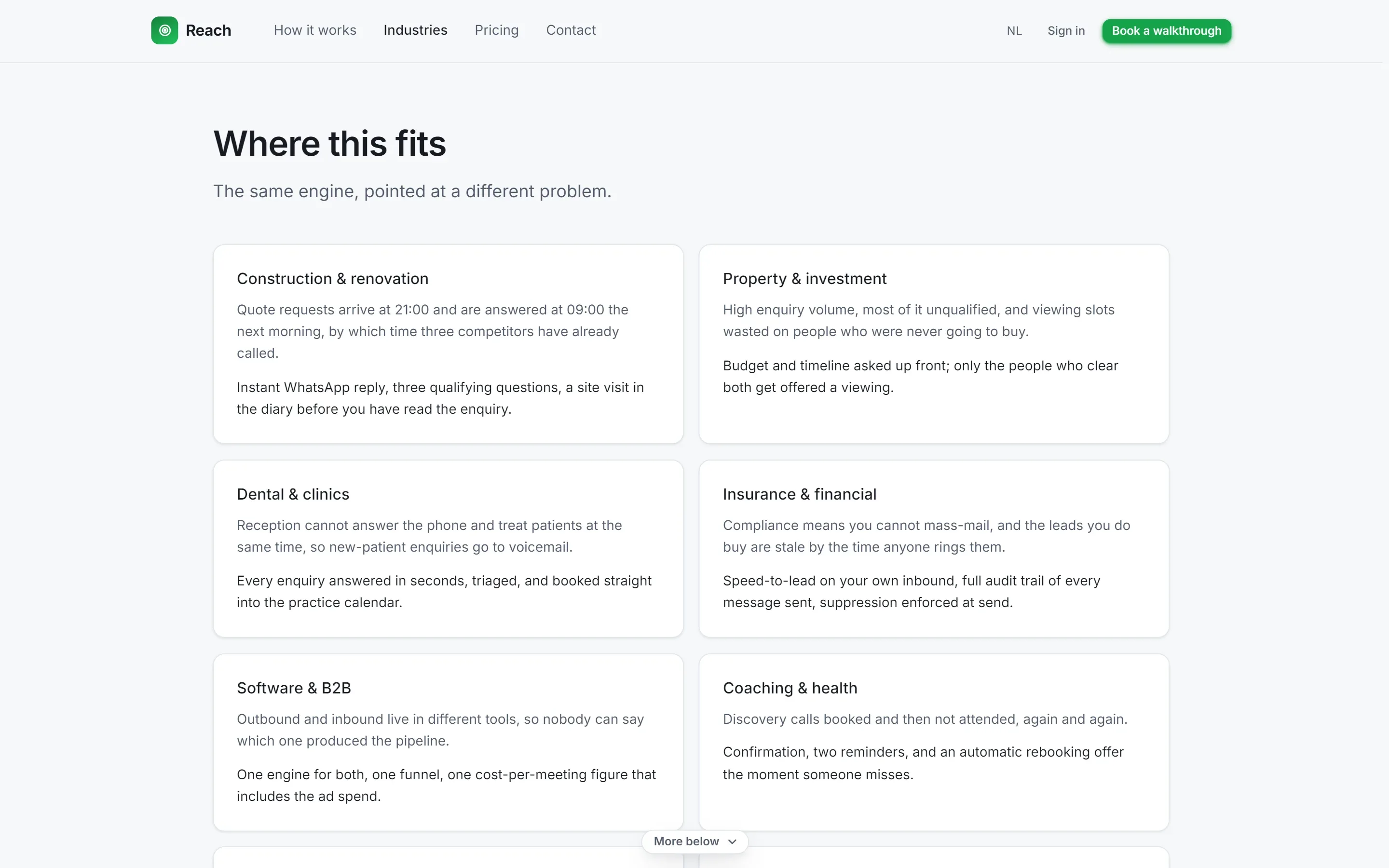The image size is (1389, 868).
Task: Click the Every enquiry answered paragraph
Action: (x=444, y=592)
